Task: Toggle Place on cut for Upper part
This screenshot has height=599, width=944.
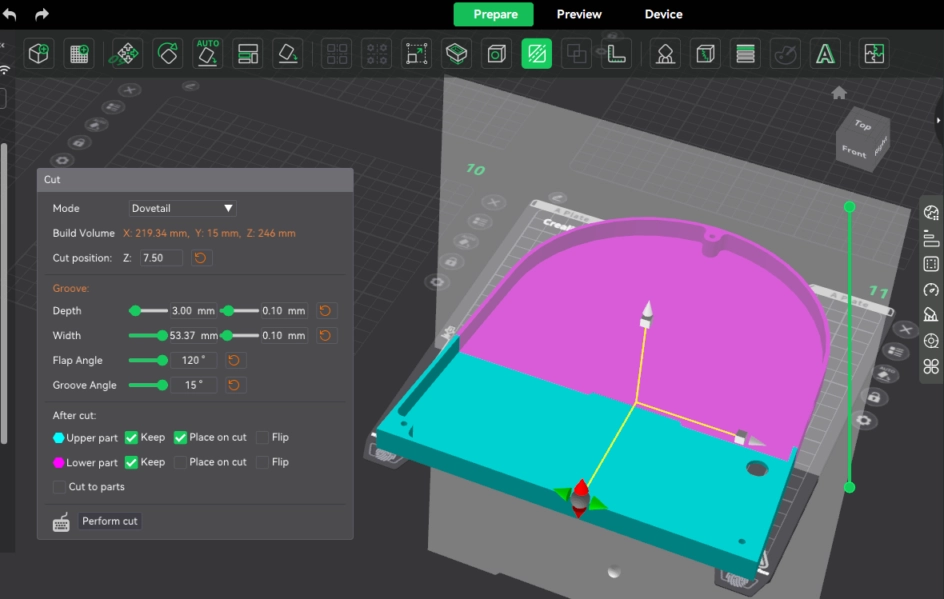Action: (x=180, y=438)
